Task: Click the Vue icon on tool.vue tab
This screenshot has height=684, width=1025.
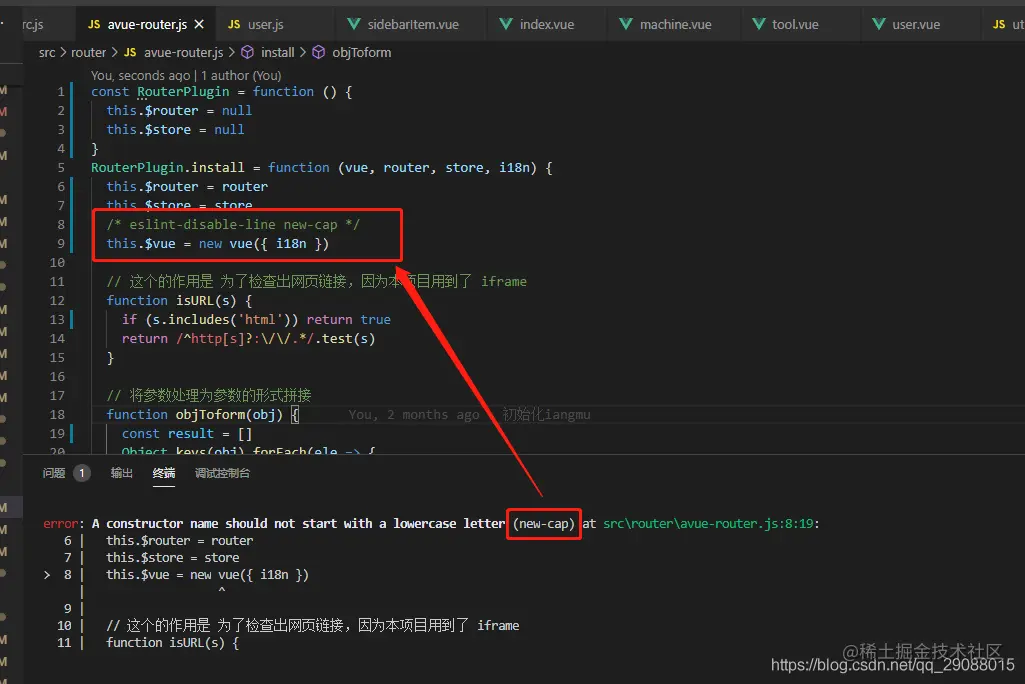Action: (x=758, y=24)
